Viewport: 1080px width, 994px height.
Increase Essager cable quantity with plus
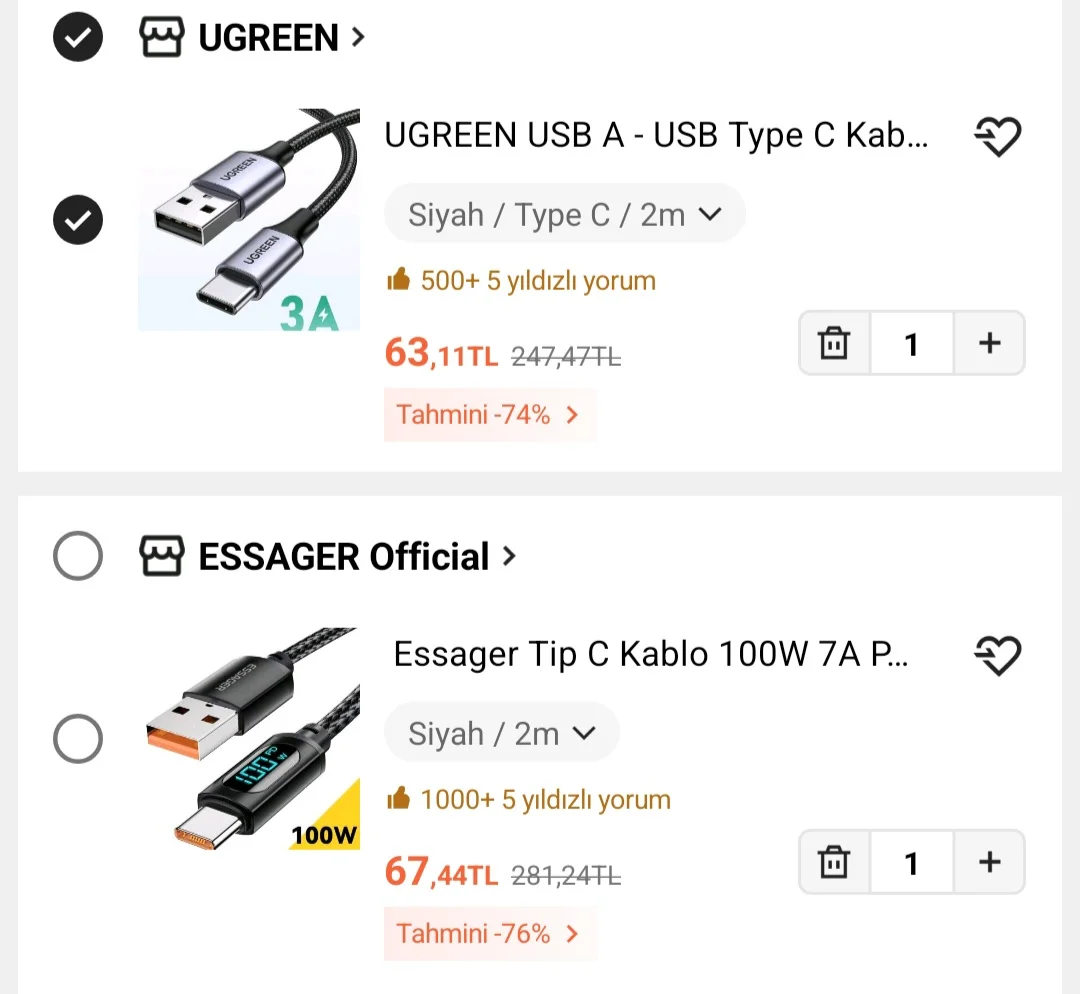coord(989,862)
